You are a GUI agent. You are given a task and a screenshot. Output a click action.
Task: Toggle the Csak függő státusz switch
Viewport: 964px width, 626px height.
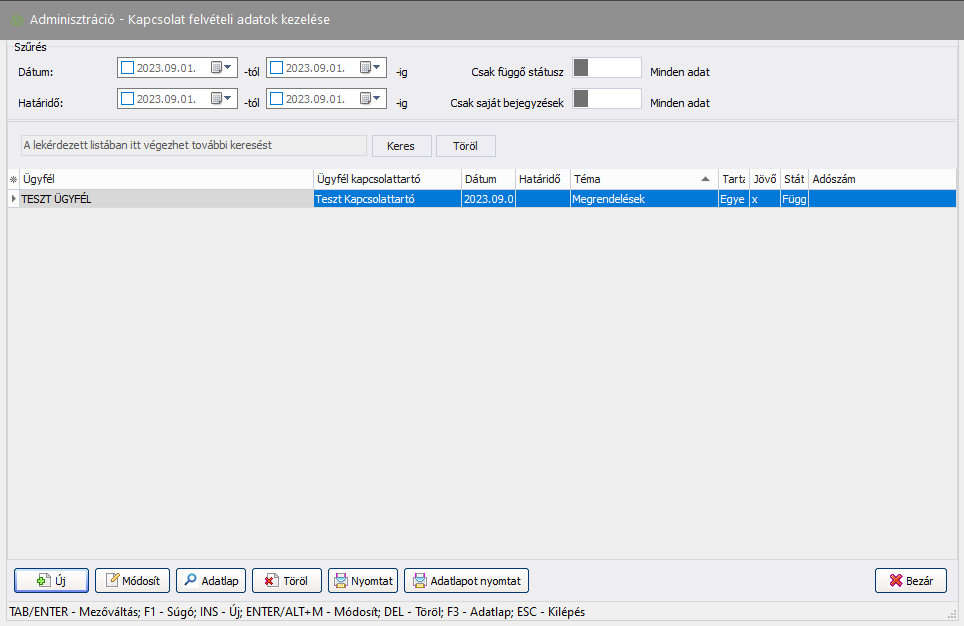click(607, 68)
